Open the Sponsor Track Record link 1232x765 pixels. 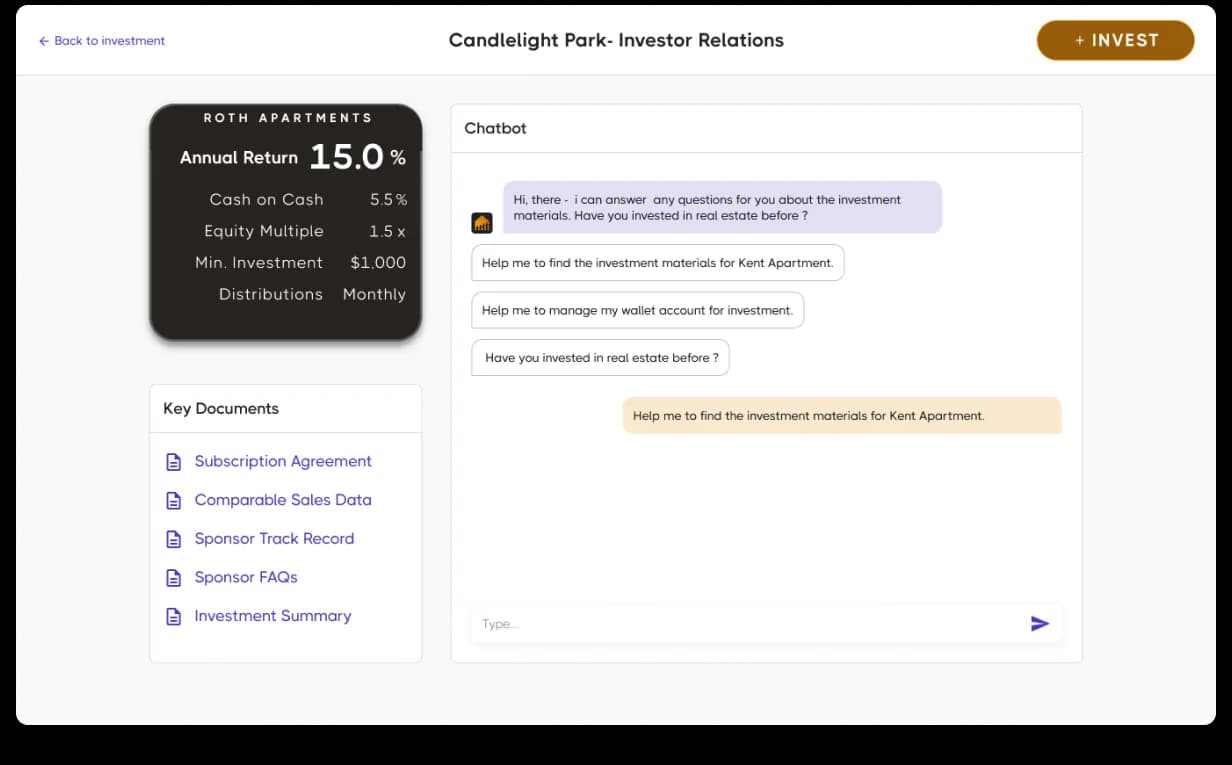pyautogui.click(x=274, y=538)
